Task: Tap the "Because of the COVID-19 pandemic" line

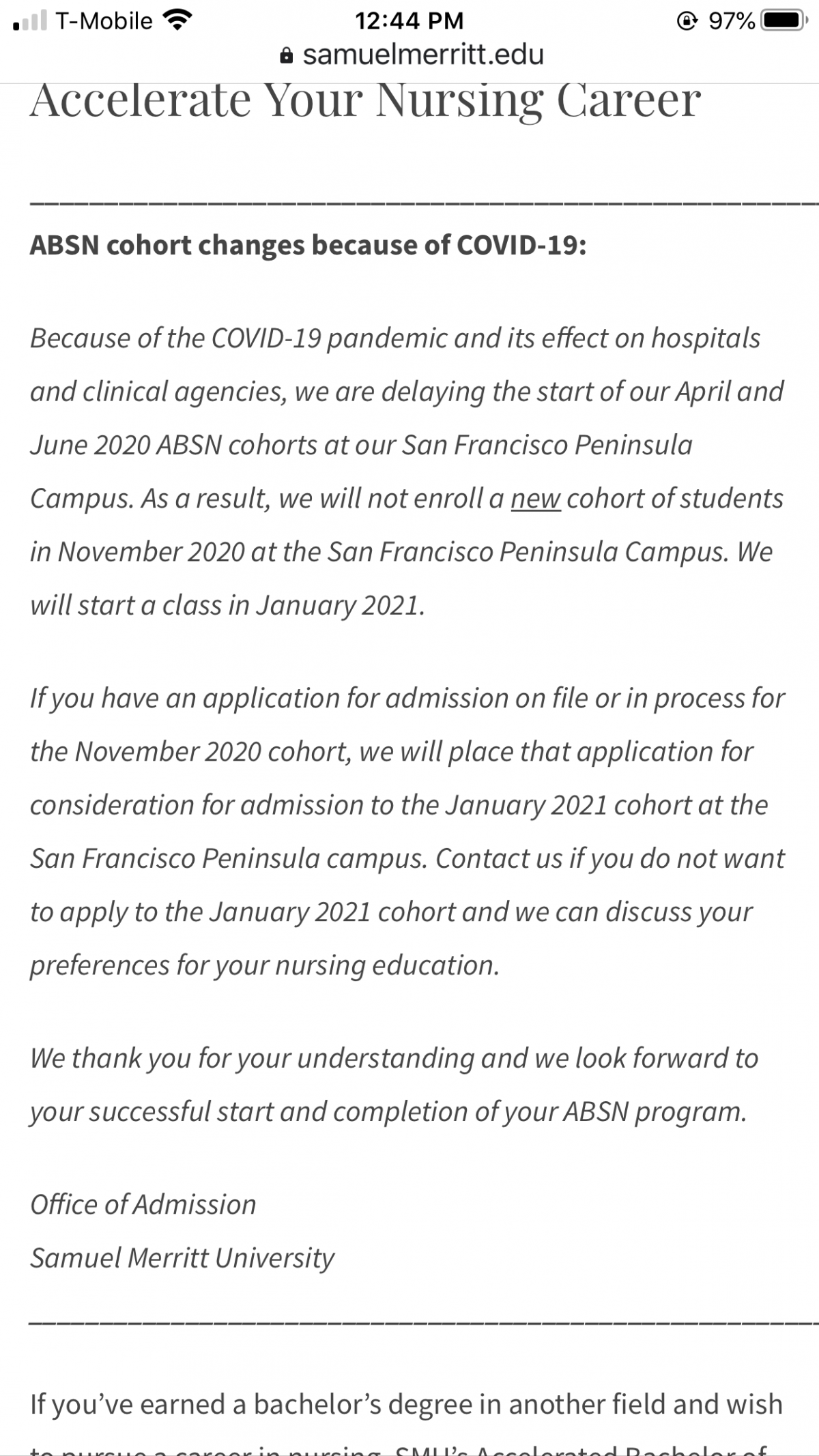Action: click(395, 338)
